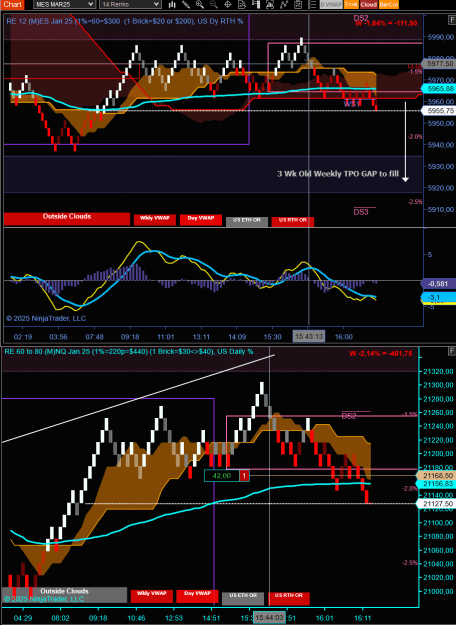
Task: Click the zoom out magnifier icon
Action: (x=214, y=4)
